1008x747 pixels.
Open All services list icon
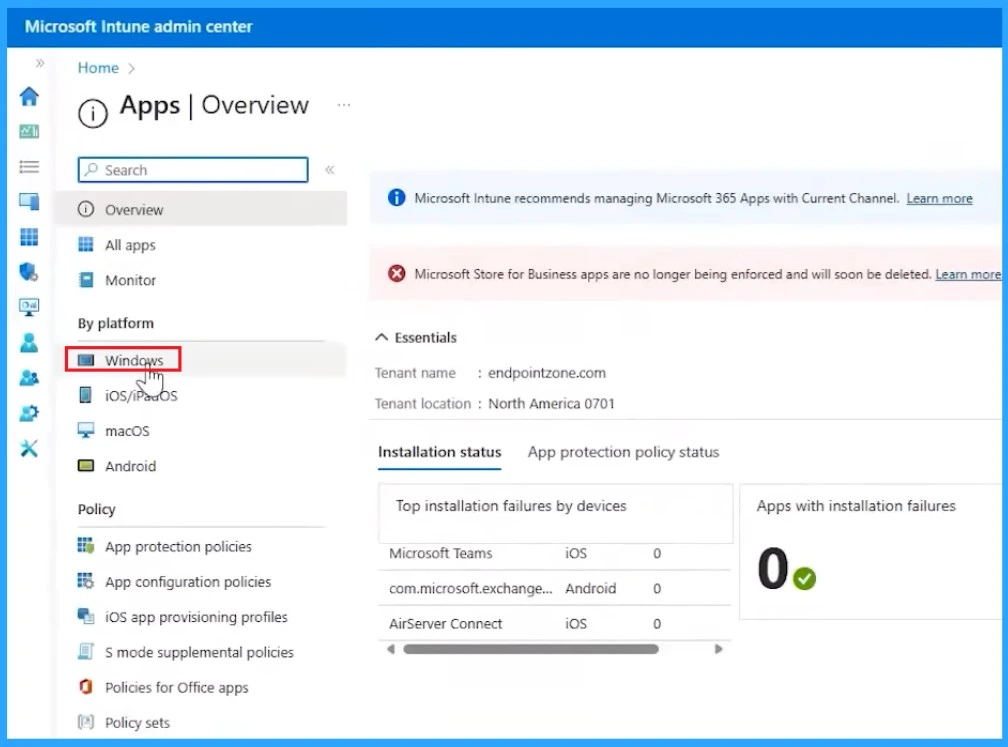point(29,167)
